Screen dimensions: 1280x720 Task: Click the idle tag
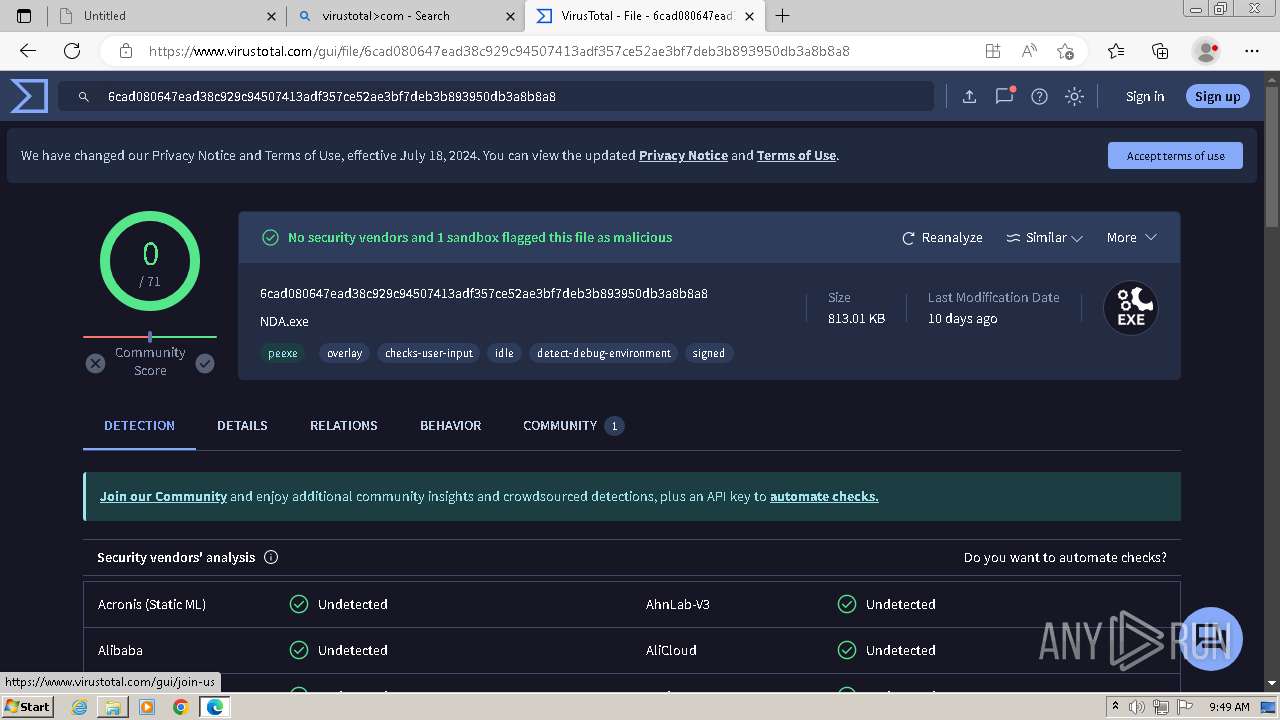tap(504, 353)
